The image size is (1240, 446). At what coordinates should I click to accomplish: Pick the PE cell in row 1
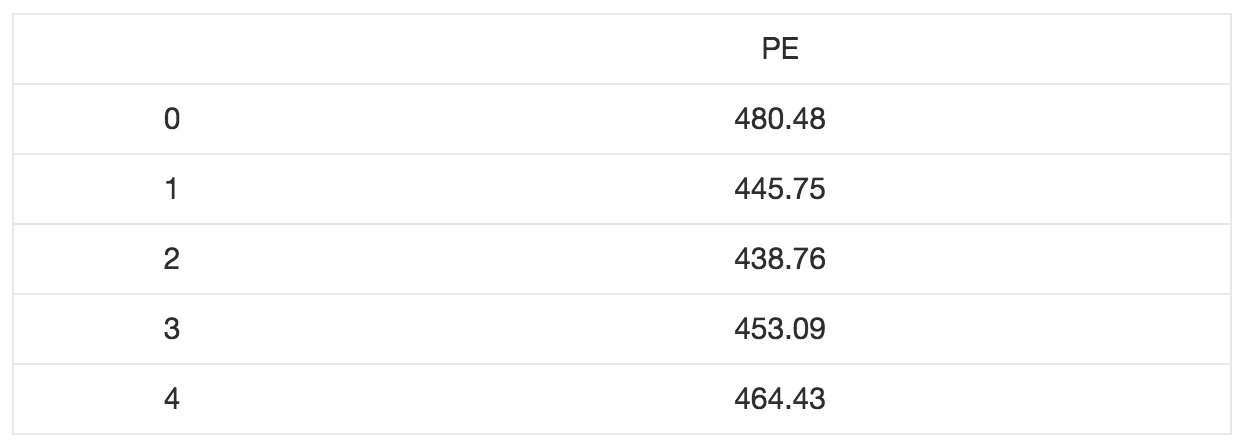780,190
